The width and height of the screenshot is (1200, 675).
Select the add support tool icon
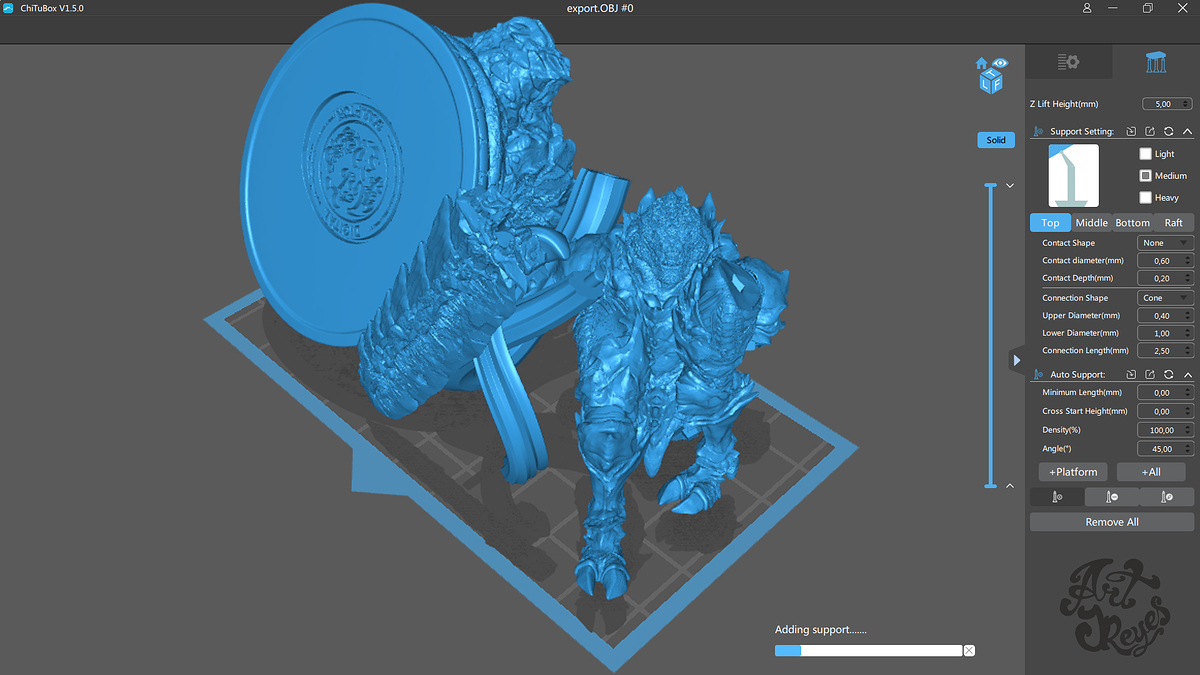1057,497
